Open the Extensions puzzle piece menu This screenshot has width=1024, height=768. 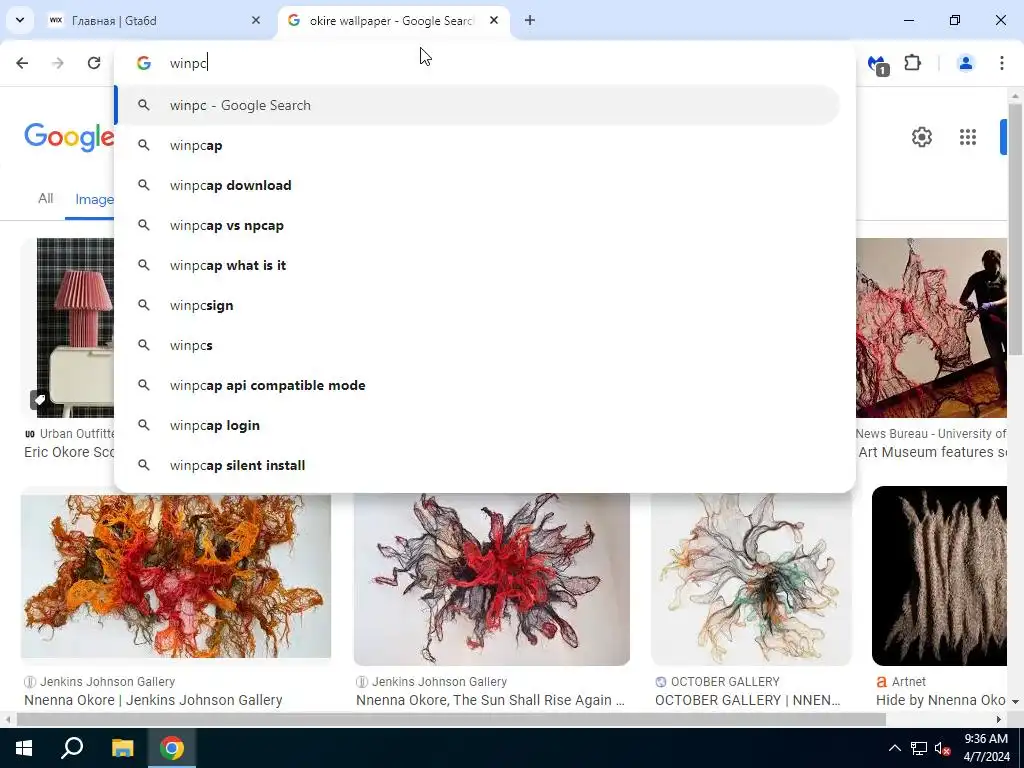(x=912, y=63)
